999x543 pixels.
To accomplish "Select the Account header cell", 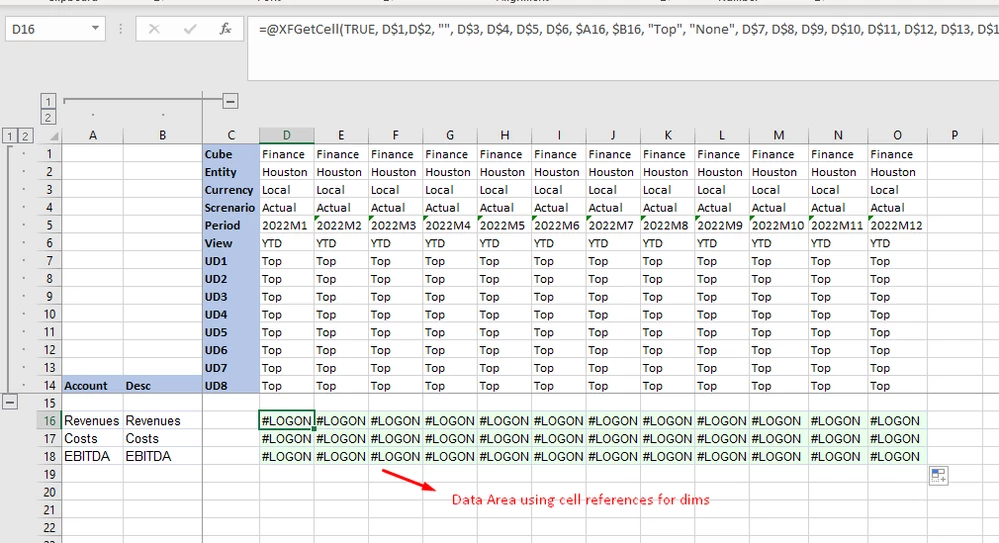I will pos(92,386).
